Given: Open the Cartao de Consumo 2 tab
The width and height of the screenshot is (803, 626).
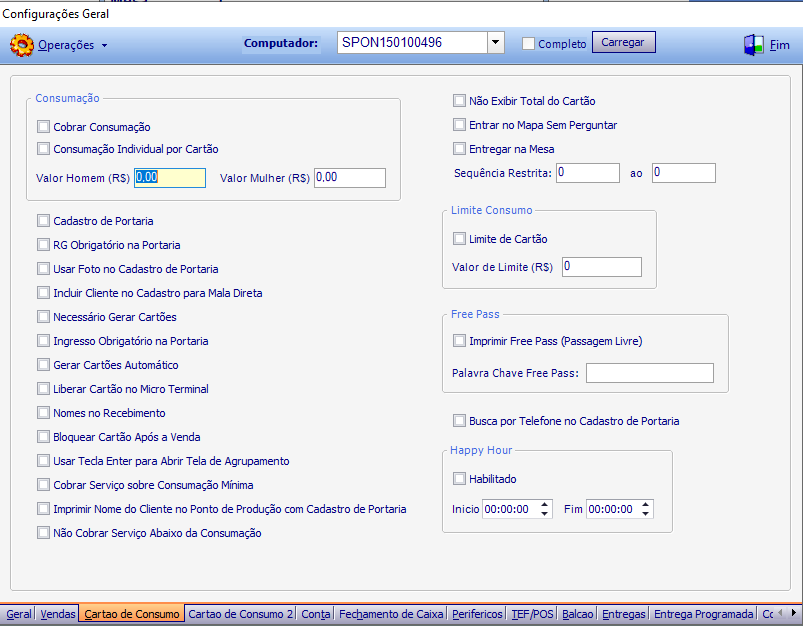Looking at the screenshot, I should 240,614.
